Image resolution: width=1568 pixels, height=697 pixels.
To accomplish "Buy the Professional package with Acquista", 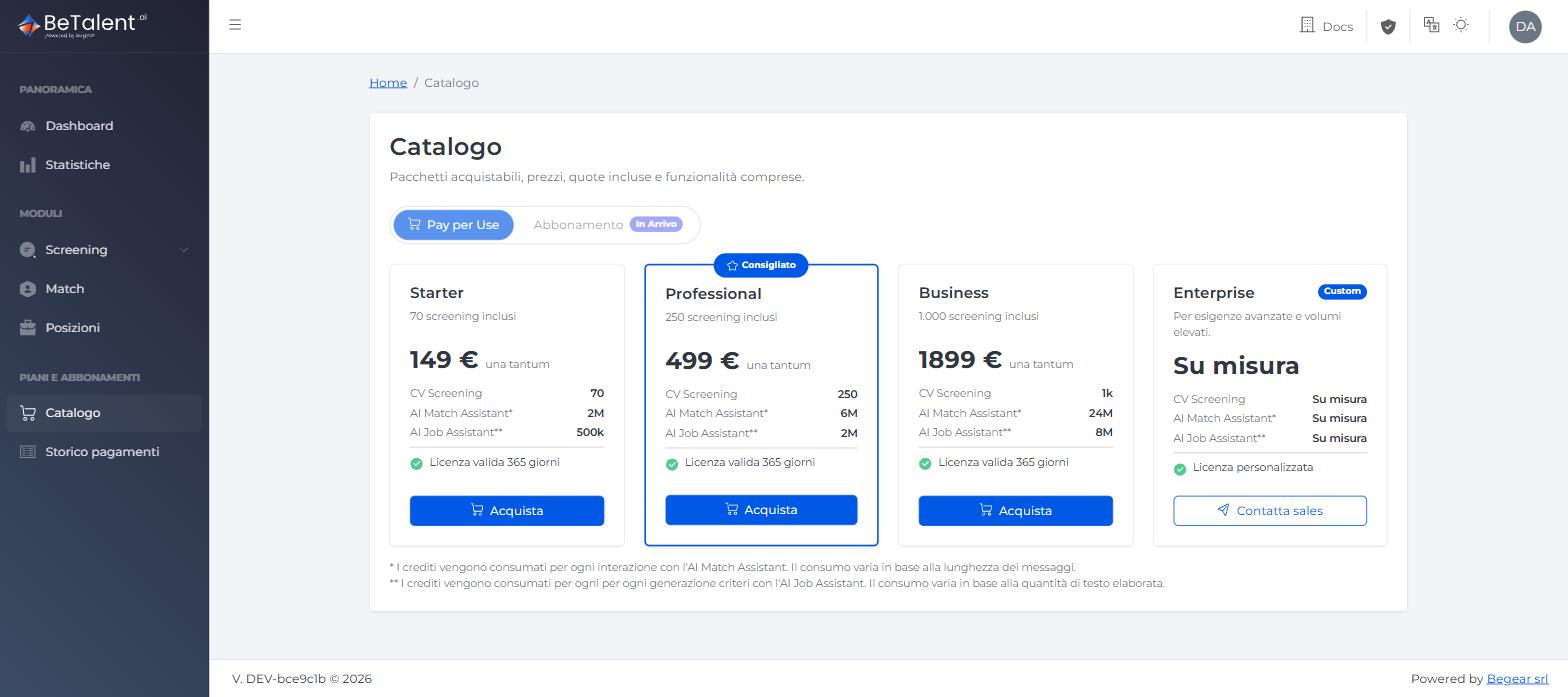I will pos(761,510).
